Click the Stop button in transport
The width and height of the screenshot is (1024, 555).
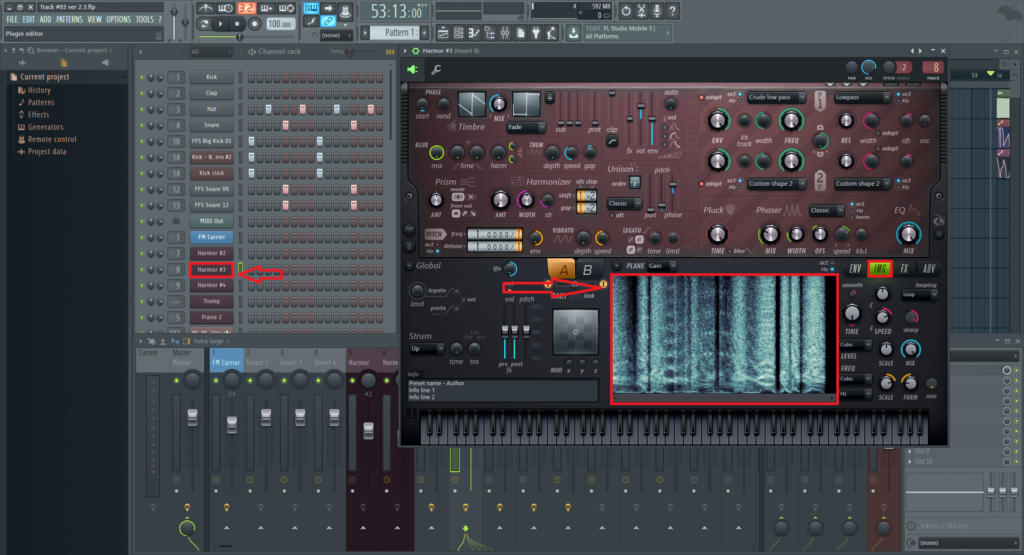tap(236, 24)
